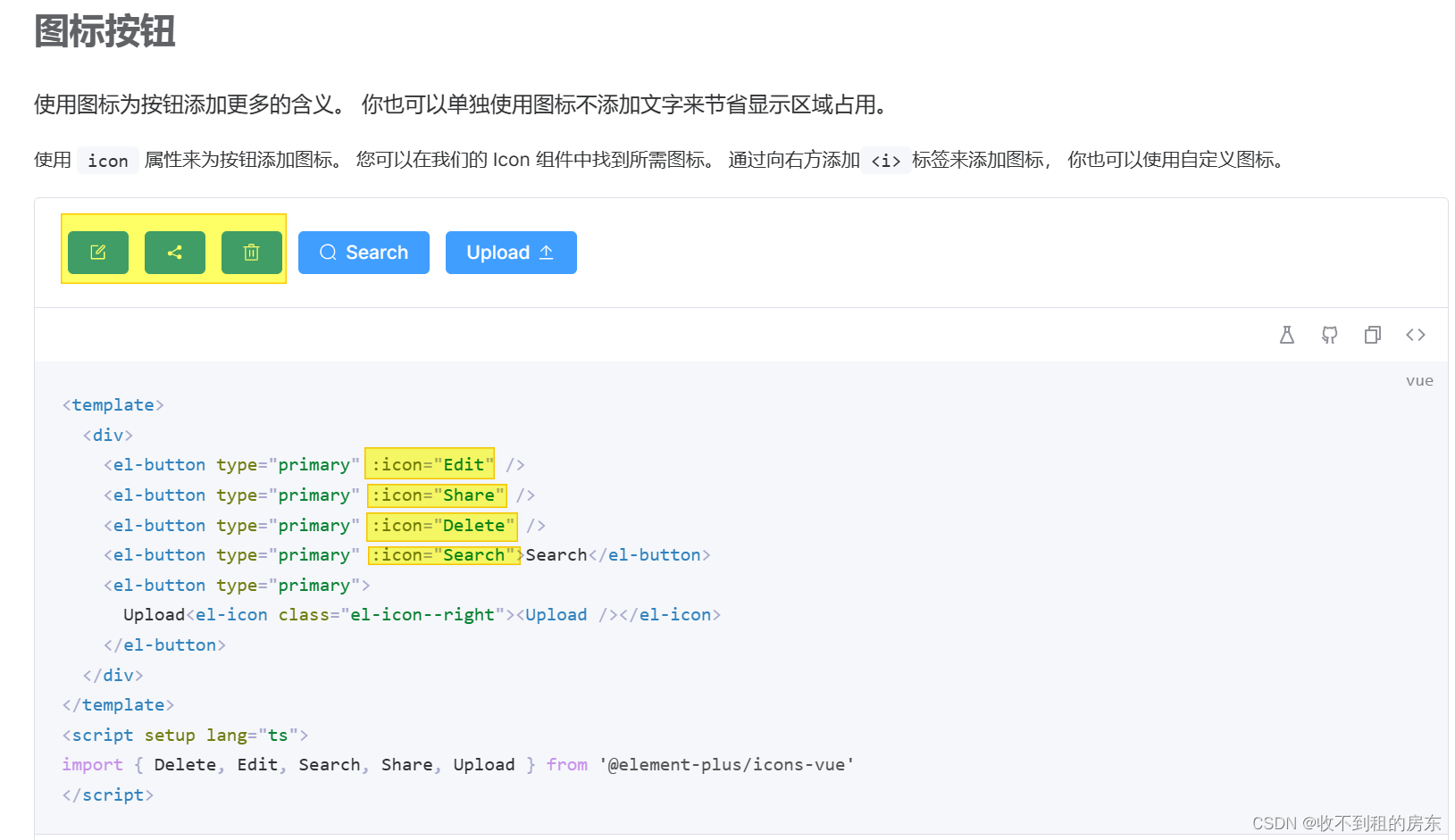Click the :icon="Share" code line
Screen dimensions: 1455x840
[319, 495]
